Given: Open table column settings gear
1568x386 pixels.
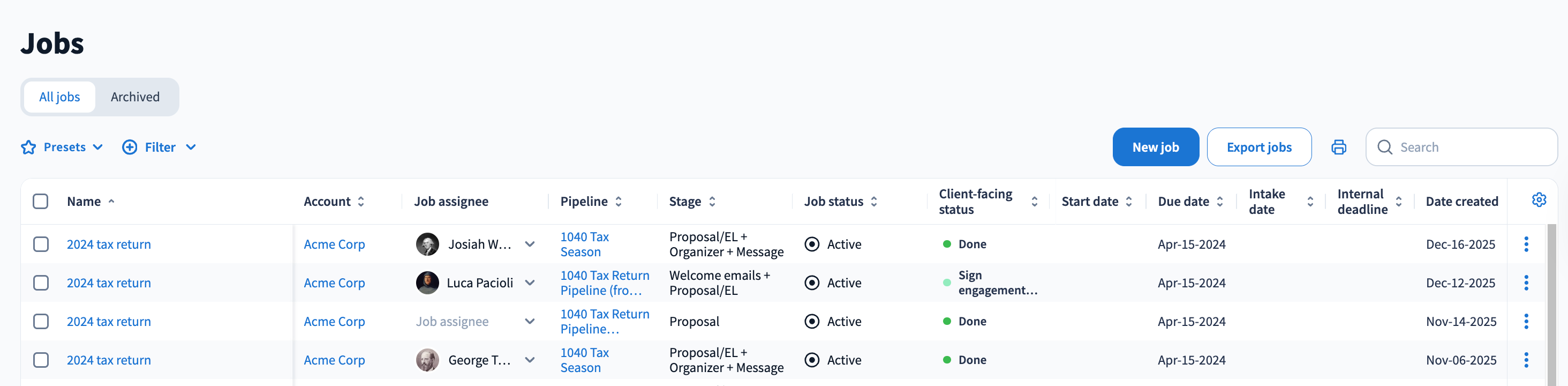Looking at the screenshot, I should [1538, 200].
